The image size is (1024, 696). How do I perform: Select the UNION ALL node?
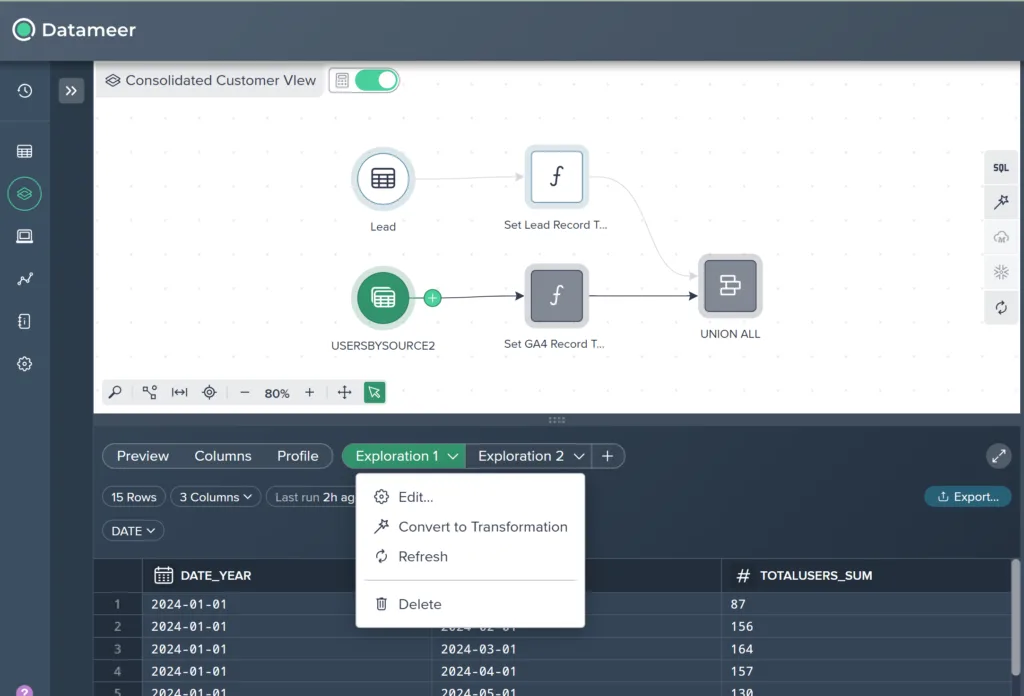pos(730,286)
